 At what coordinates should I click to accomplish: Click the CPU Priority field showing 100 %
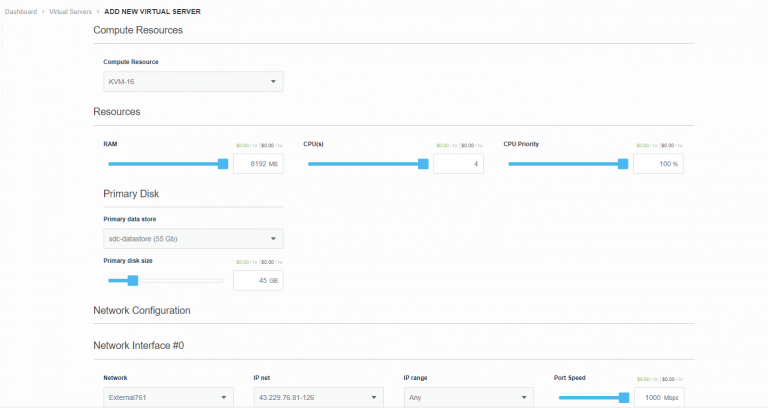point(658,164)
